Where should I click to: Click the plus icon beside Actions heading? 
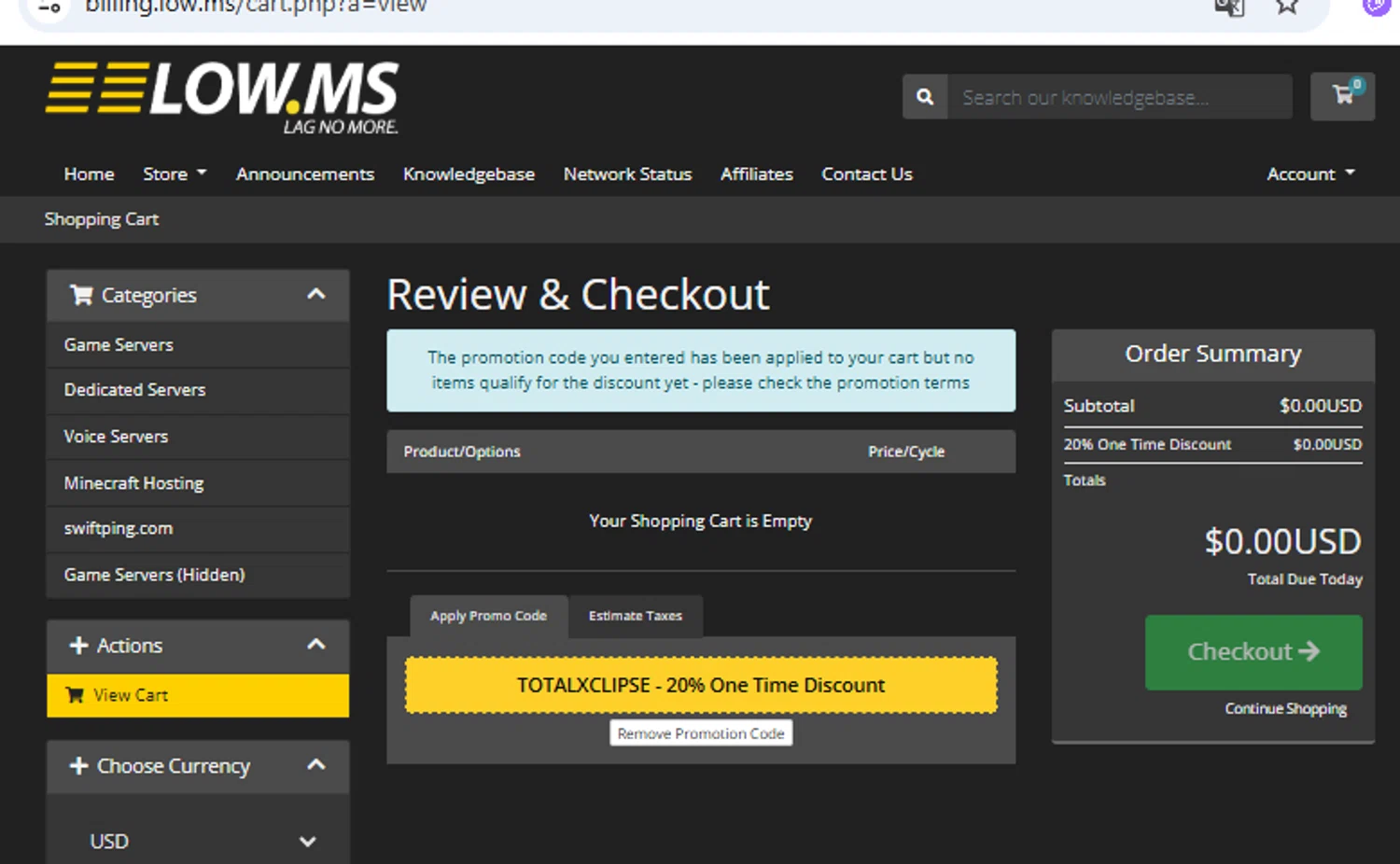pos(78,646)
